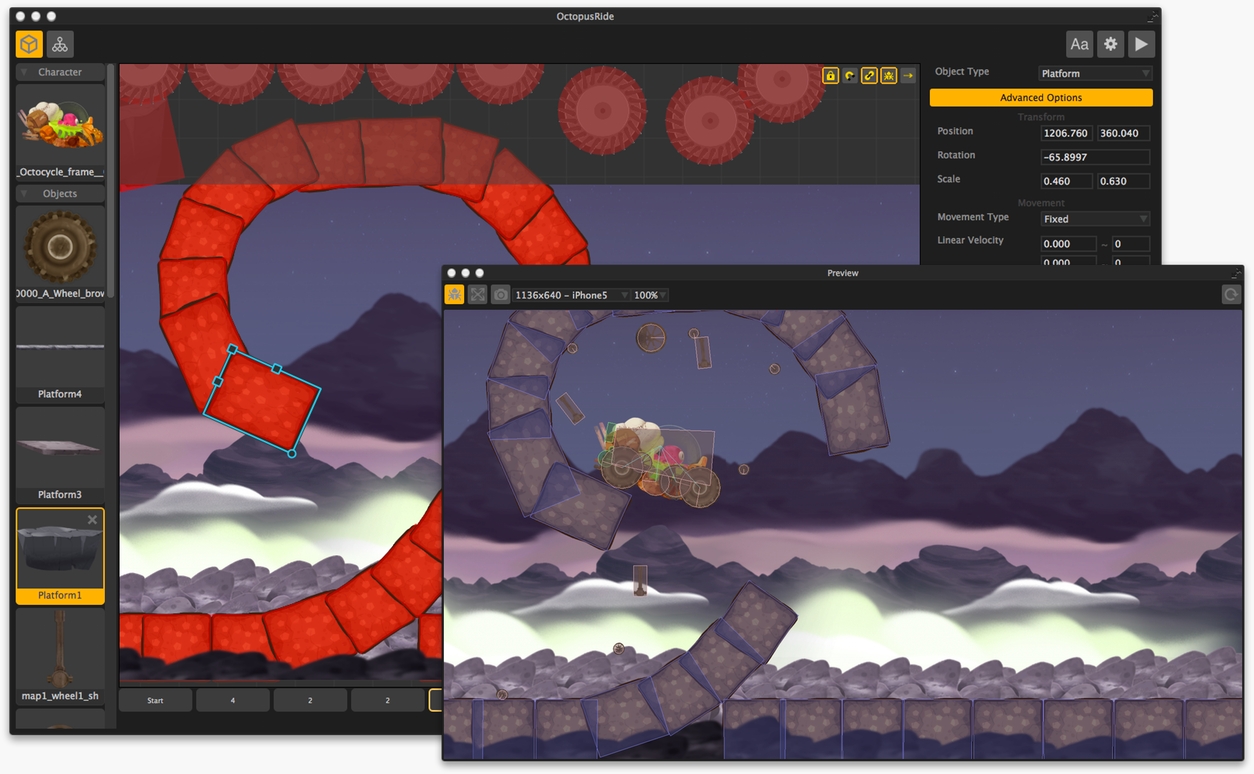Collapse the Character section header
Image resolution: width=1254 pixels, height=774 pixels.
60,72
